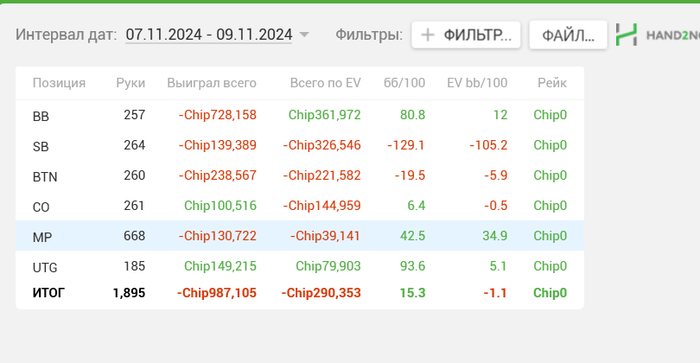Select the UTG position row
Image resolution: width=700 pixels, height=363 pixels.
tap(300, 266)
